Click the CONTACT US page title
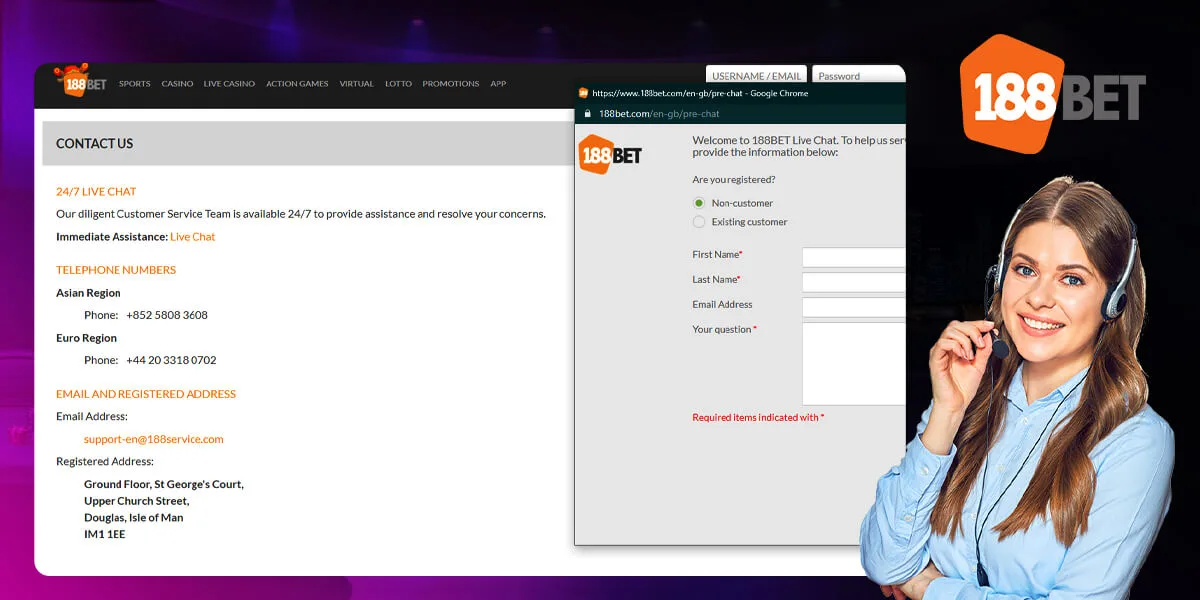Viewport: 1200px width, 600px height. 94,144
